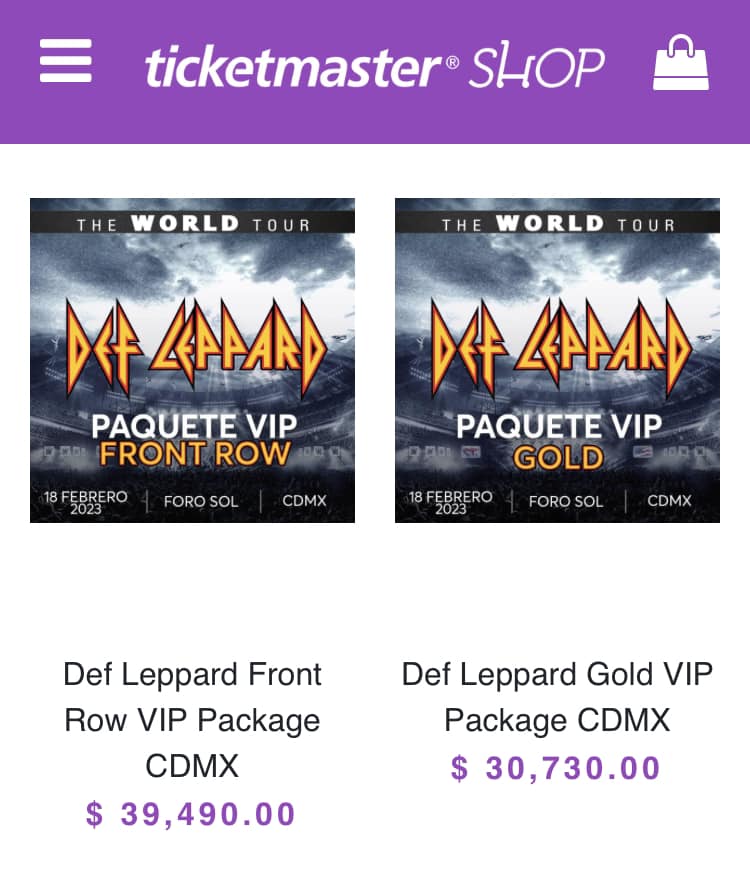Open the shopping bag cart
The image size is (750, 869).
pyautogui.click(x=681, y=63)
